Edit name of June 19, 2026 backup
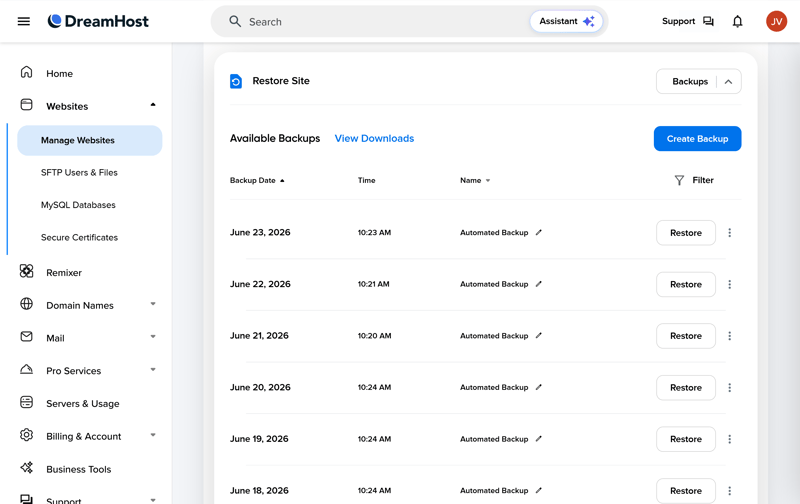 coord(538,439)
